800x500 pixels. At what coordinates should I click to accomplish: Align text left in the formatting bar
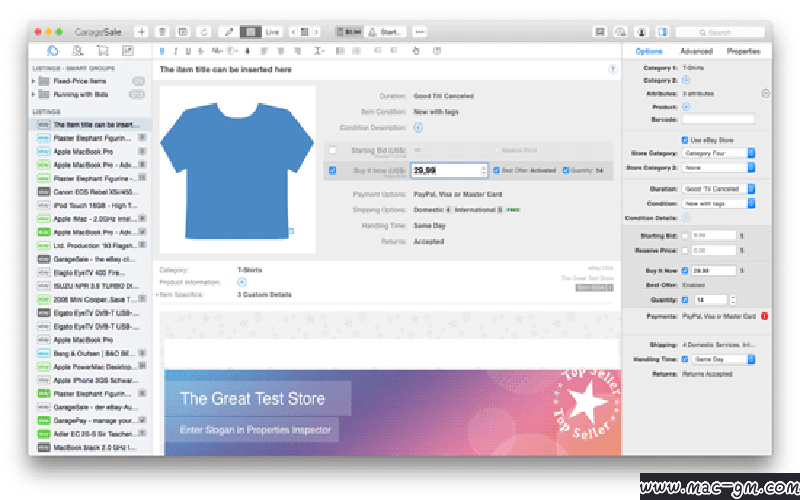point(264,51)
